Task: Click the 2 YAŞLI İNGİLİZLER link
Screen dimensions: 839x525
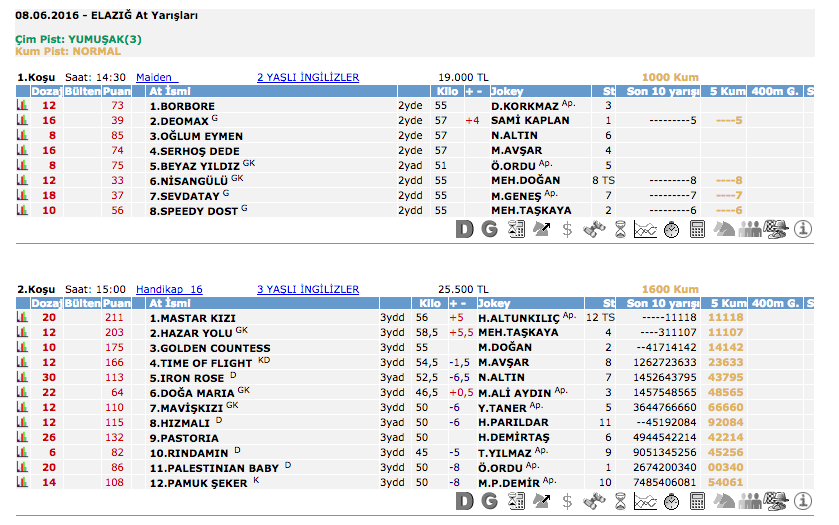Action: point(307,77)
